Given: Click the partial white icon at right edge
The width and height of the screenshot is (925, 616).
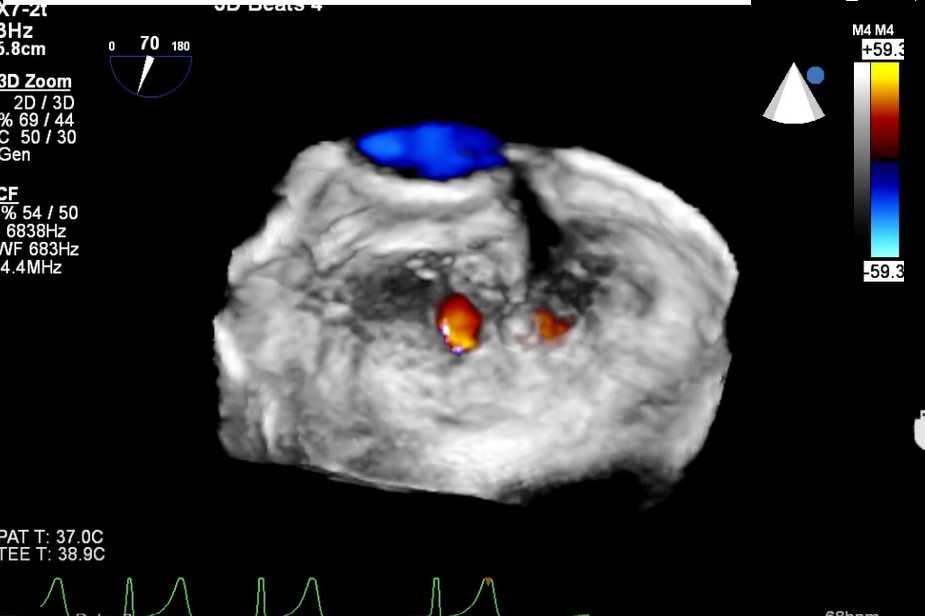Looking at the screenshot, I should [919, 431].
